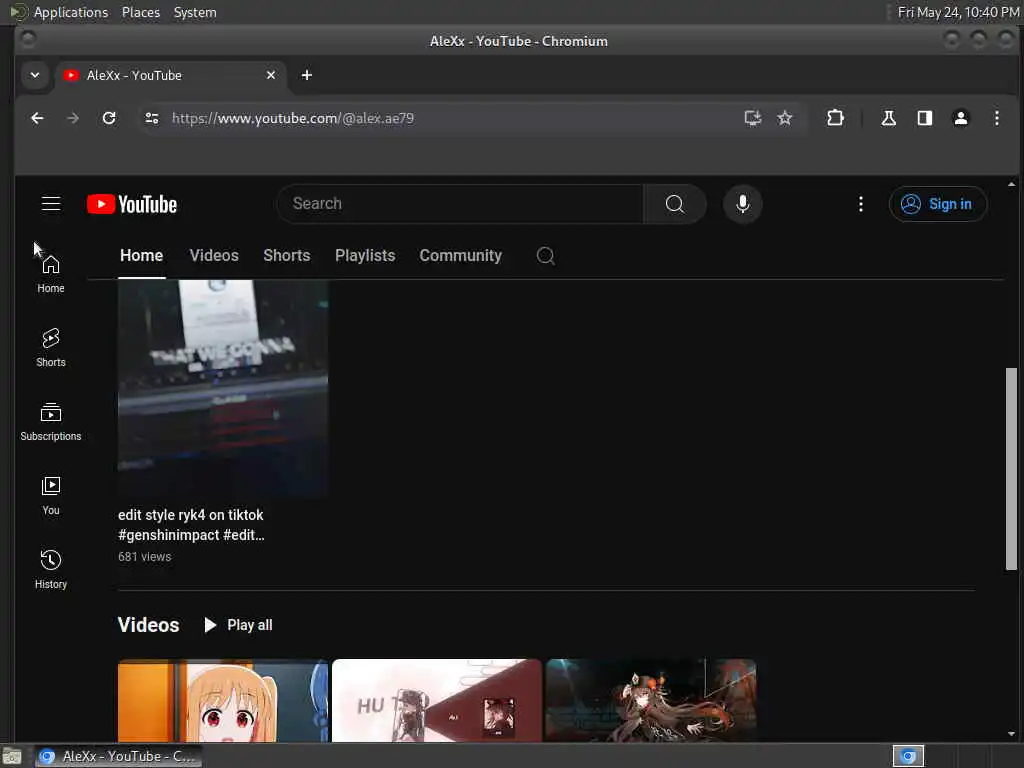1024x768 pixels.
Task: Click taskbar AleXx - YouTube window button
Action: pos(118,756)
